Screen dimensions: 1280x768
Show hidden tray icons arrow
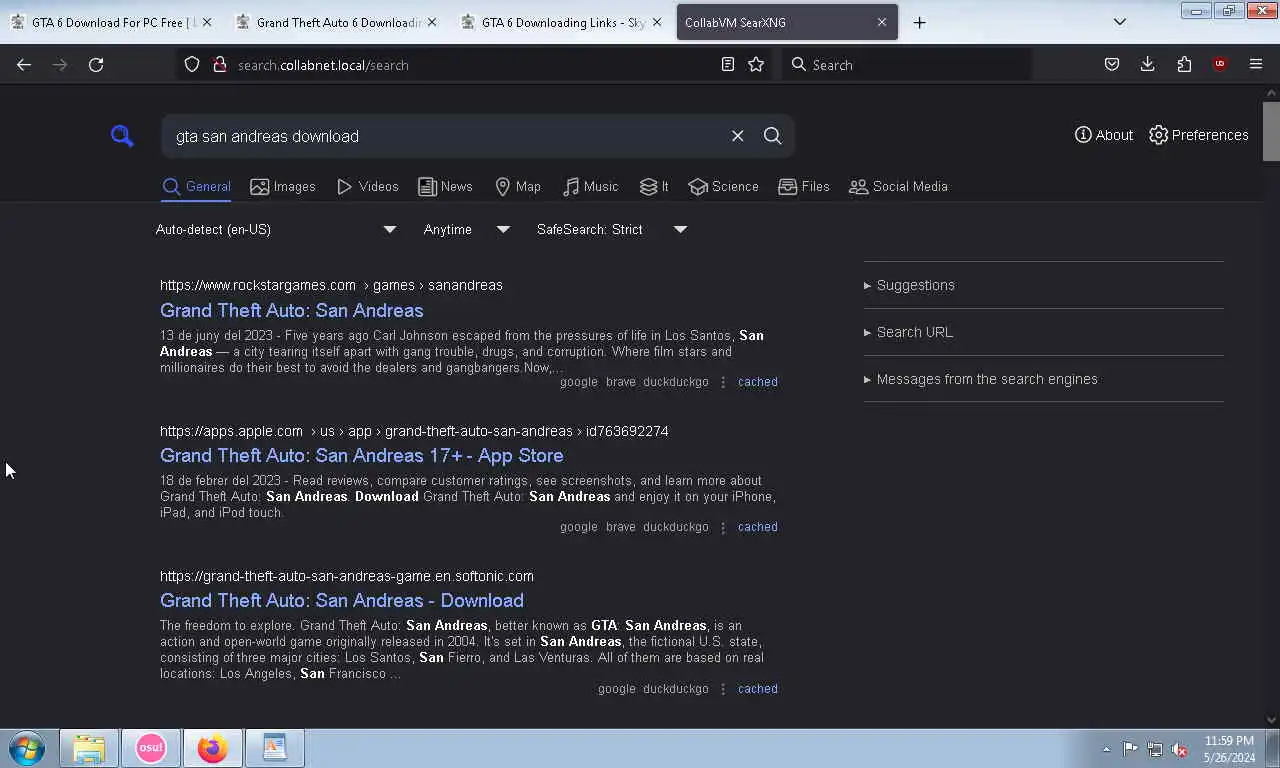click(x=1106, y=749)
